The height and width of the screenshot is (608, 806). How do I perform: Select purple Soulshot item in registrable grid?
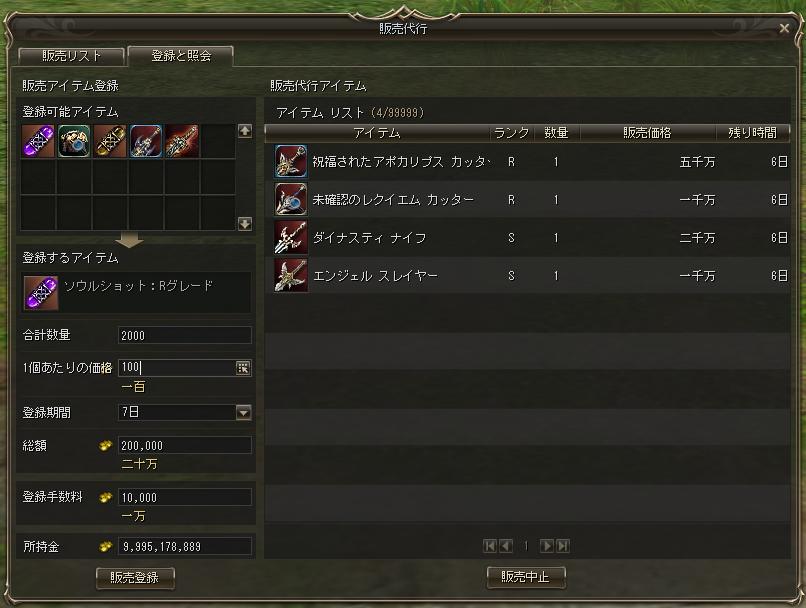pos(38,141)
